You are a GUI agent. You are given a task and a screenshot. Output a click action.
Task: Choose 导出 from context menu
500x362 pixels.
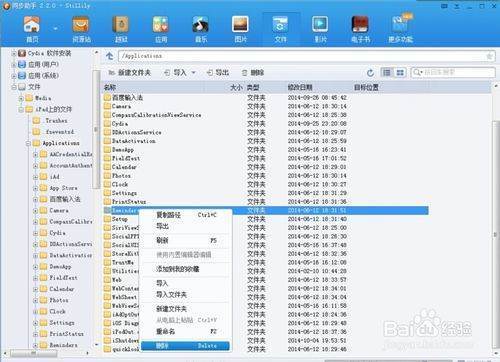pyautogui.click(x=187, y=226)
